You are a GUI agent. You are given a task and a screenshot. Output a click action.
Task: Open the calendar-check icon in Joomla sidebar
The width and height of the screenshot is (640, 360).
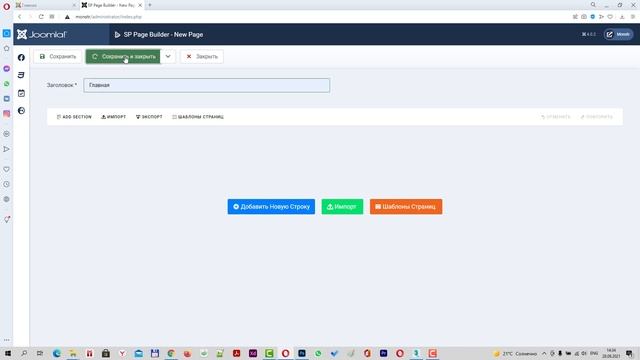click(x=21, y=93)
